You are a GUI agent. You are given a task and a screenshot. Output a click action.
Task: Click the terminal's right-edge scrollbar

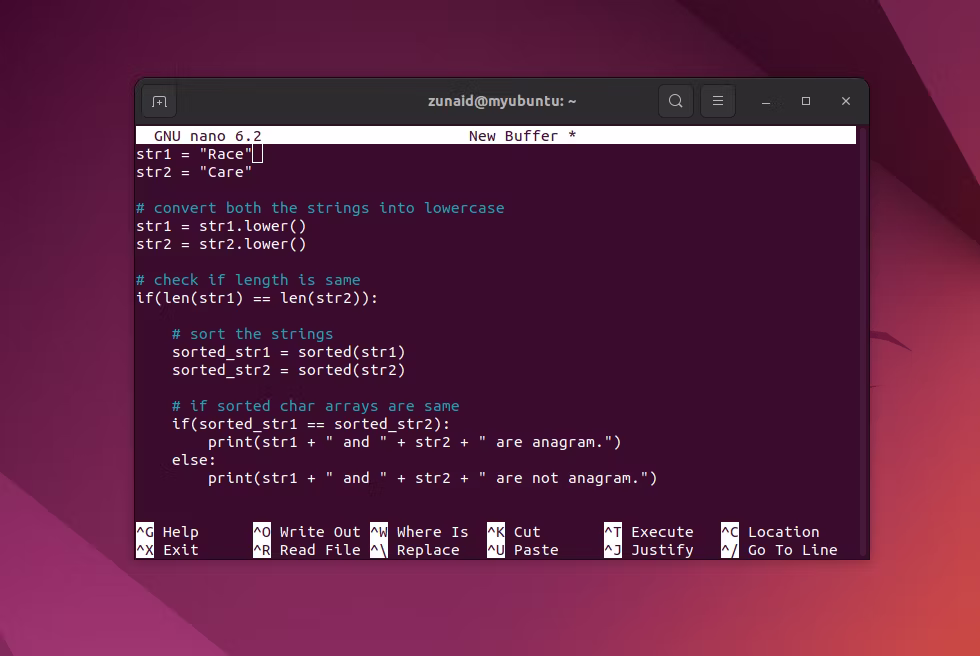[863, 340]
